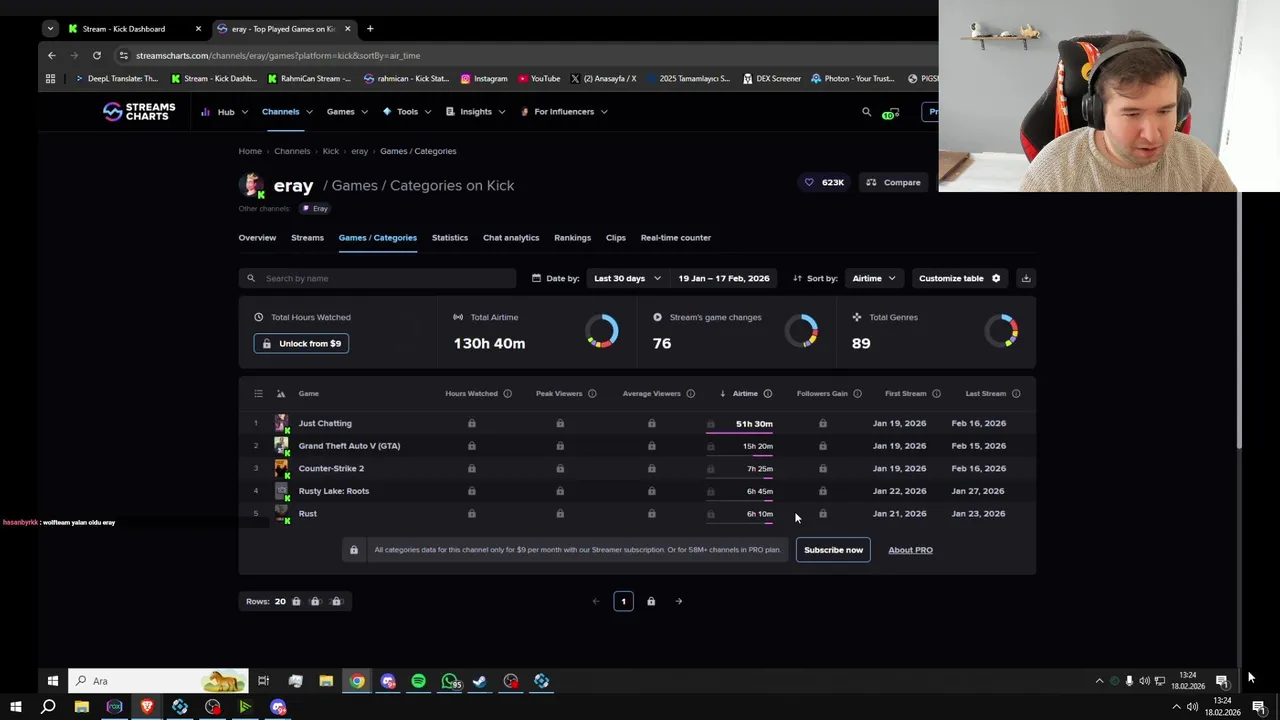This screenshot has height=720, width=1280.
Task: Click the browser back arrow
Action: [51, 55]
